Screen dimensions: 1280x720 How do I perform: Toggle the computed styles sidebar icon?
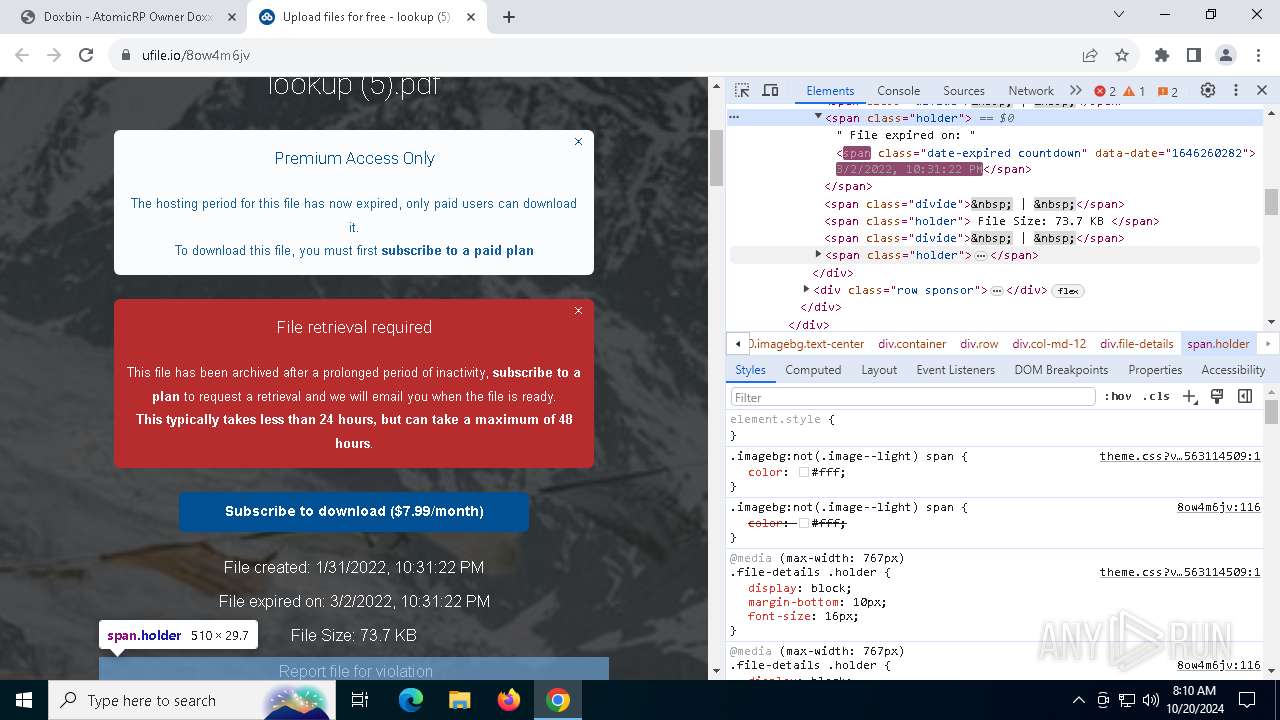tap(1245, 397)
